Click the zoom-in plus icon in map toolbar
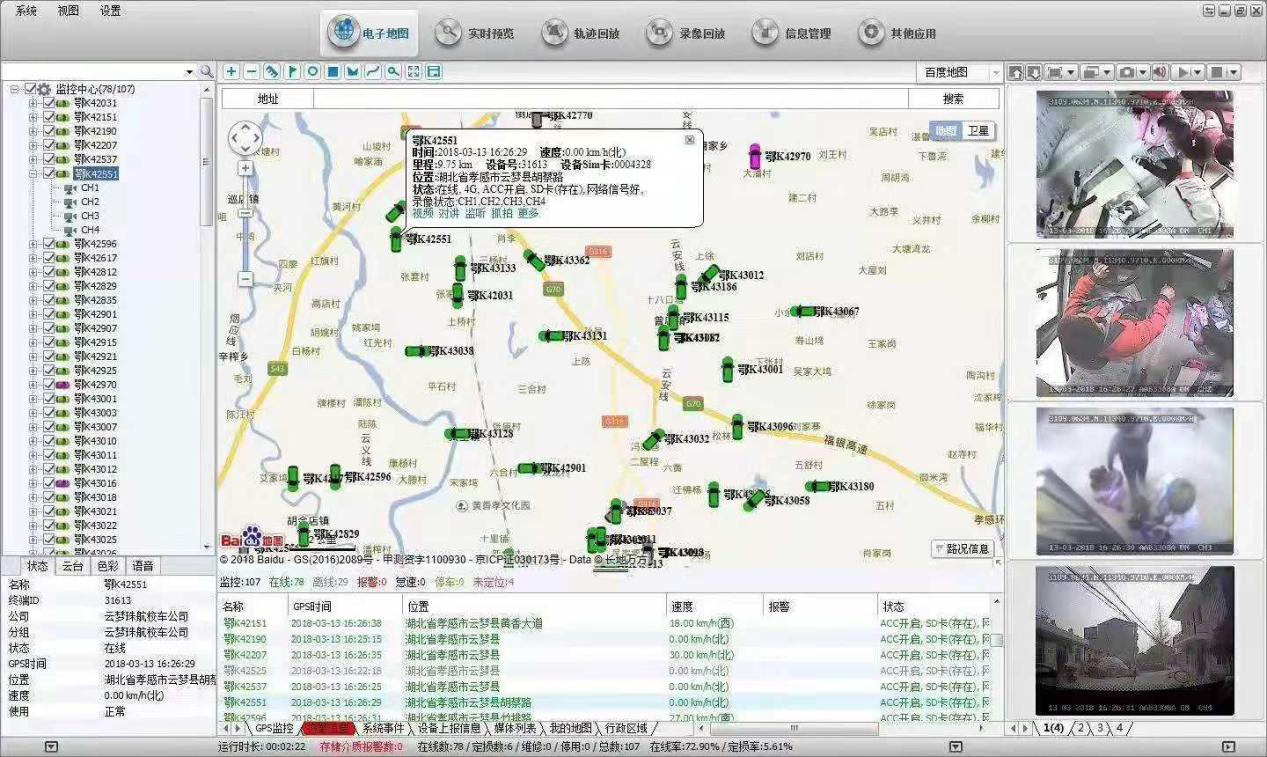Image resolution: width=1267 pixels, height=757 pixels. click(231, 72)
